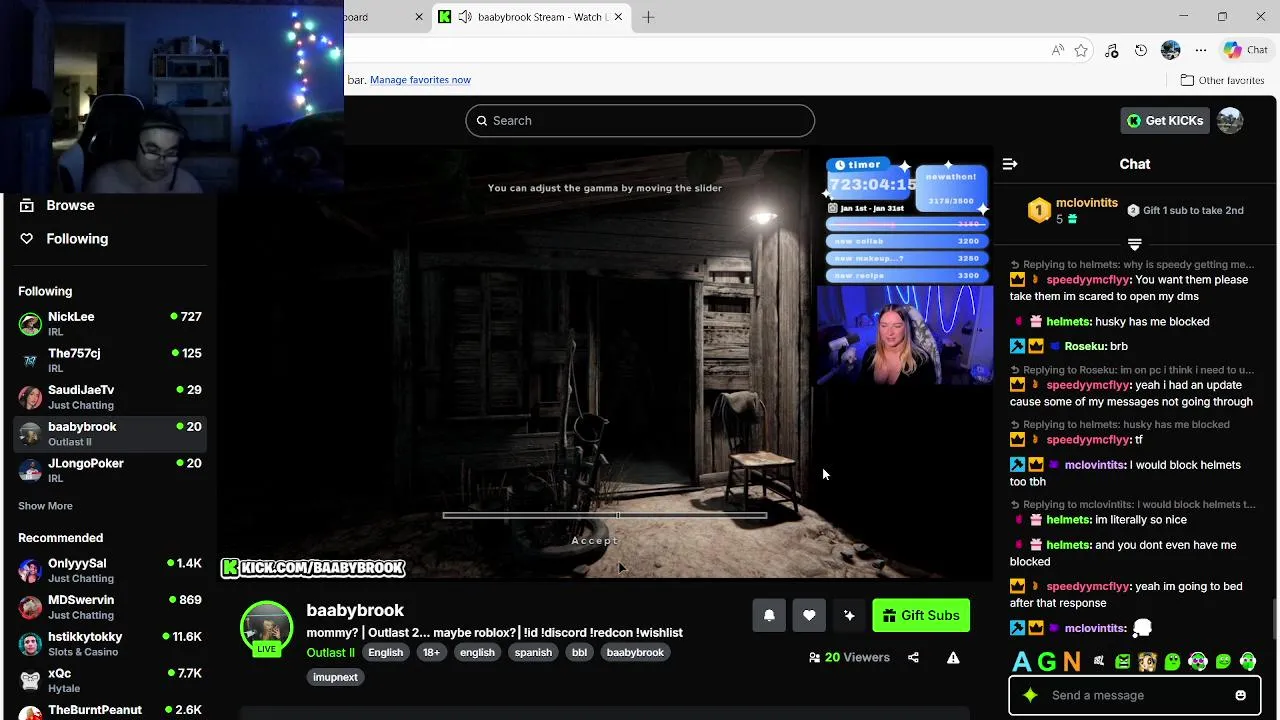The height and width of the screenshot is (720, 1280).
Task: Open xQc recommended channel
Action: pos(110,681)
